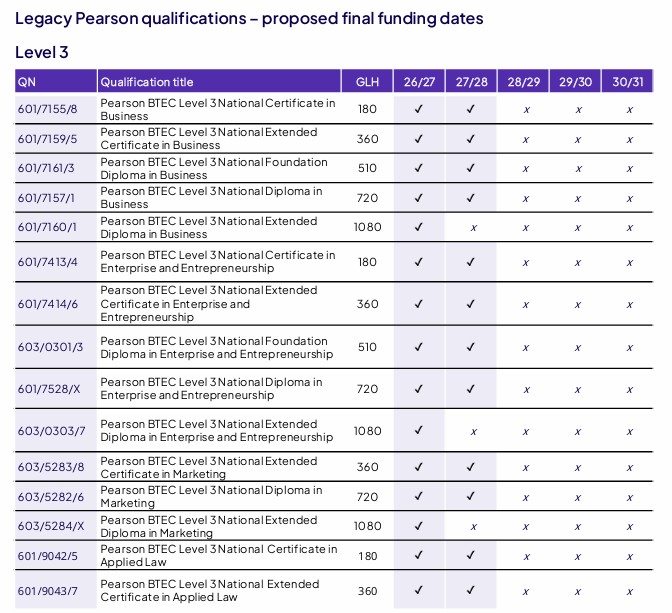Click the 27/28 checkmark for 601/7159/5

coord(471,139)
